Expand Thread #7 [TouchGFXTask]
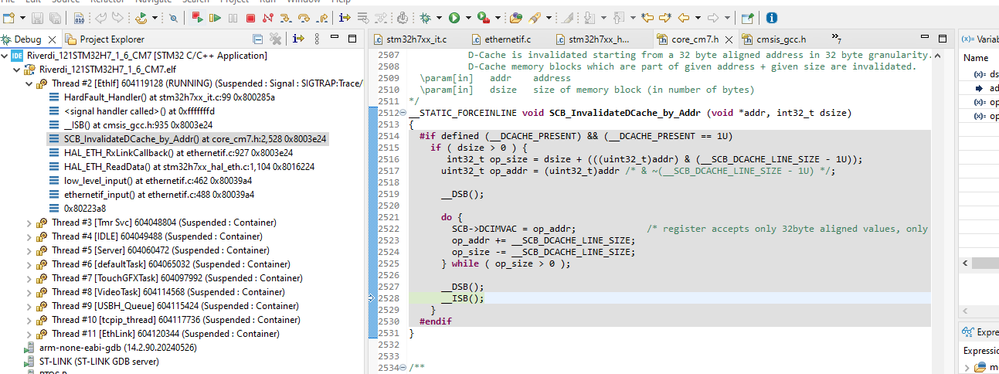Viewport: 999px width, 374px height. coord(29,278)
